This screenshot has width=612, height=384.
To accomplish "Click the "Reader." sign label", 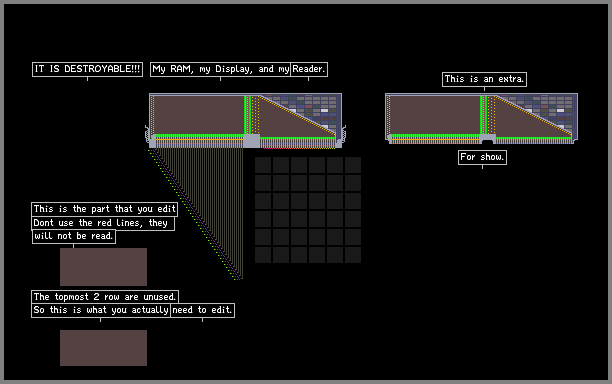I will click(x=309, y=69).
